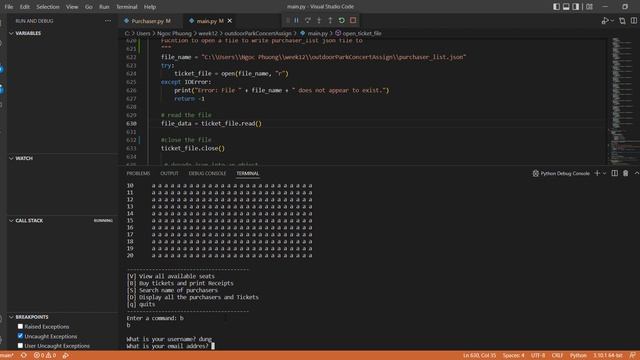
Task: Change the end of line CRLF setting
Action: click(x=557, y=356)
